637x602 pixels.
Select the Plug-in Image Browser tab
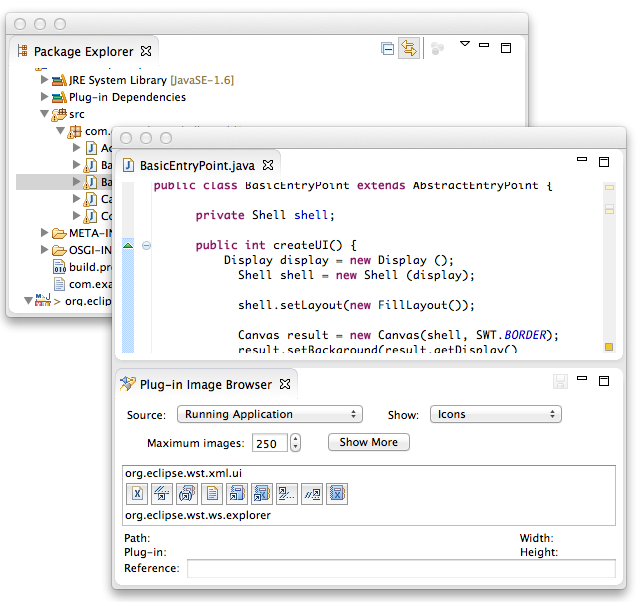(x=206, y=385)
